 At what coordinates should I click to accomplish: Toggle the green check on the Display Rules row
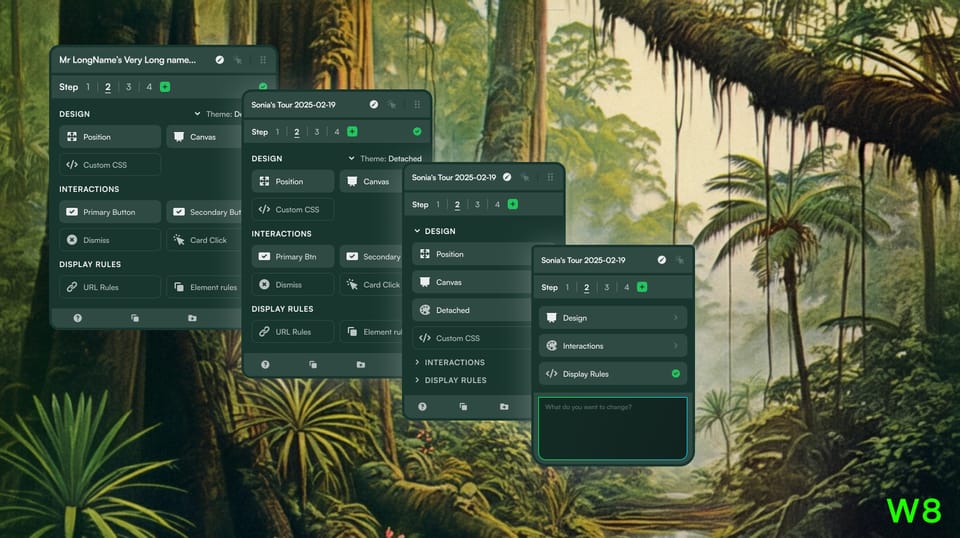tap(676, 374)
